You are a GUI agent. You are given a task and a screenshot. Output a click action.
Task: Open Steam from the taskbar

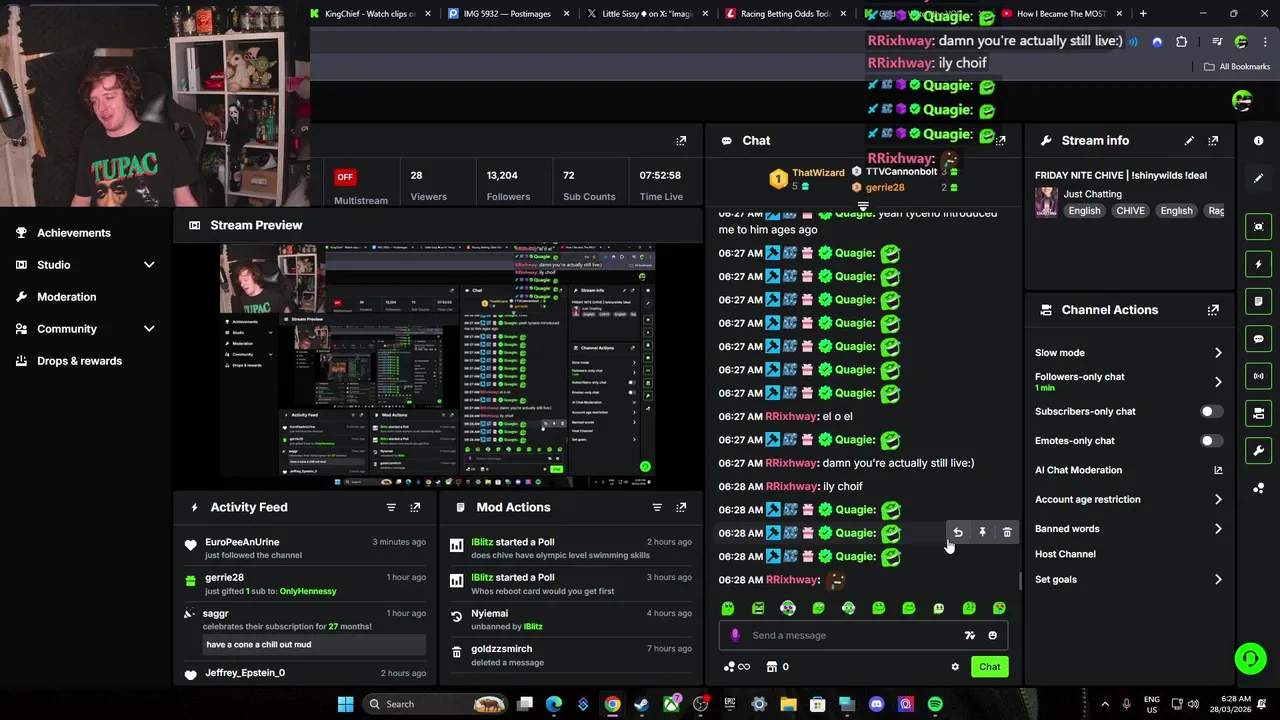641,704
